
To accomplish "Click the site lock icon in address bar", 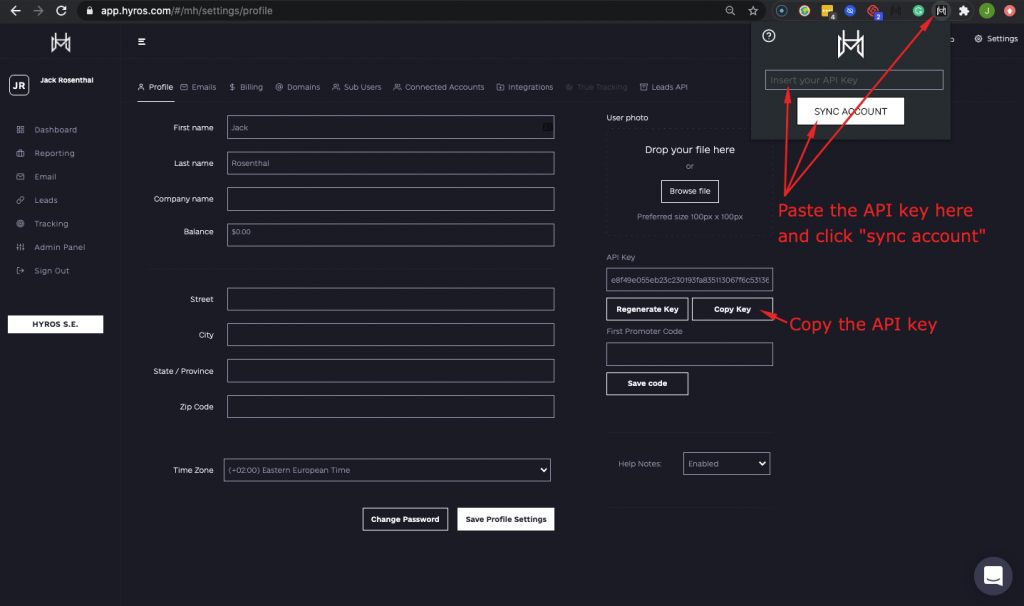I will click(x=89, y=10).
